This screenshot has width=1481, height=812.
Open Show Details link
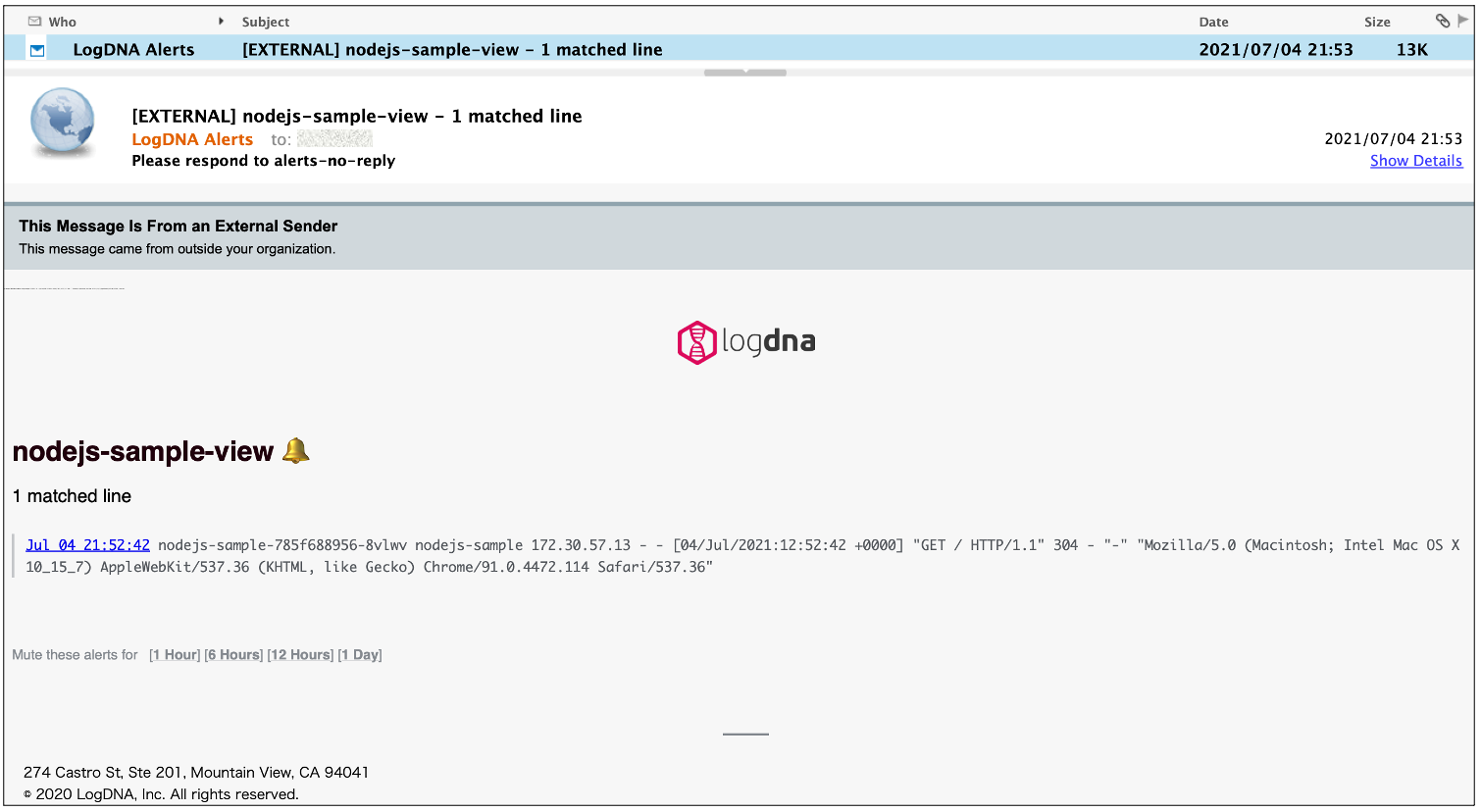[x=1416, y=161]
